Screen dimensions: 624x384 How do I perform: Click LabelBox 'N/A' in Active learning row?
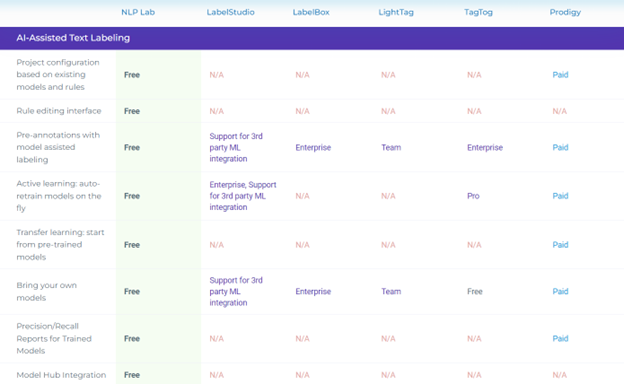302,196
